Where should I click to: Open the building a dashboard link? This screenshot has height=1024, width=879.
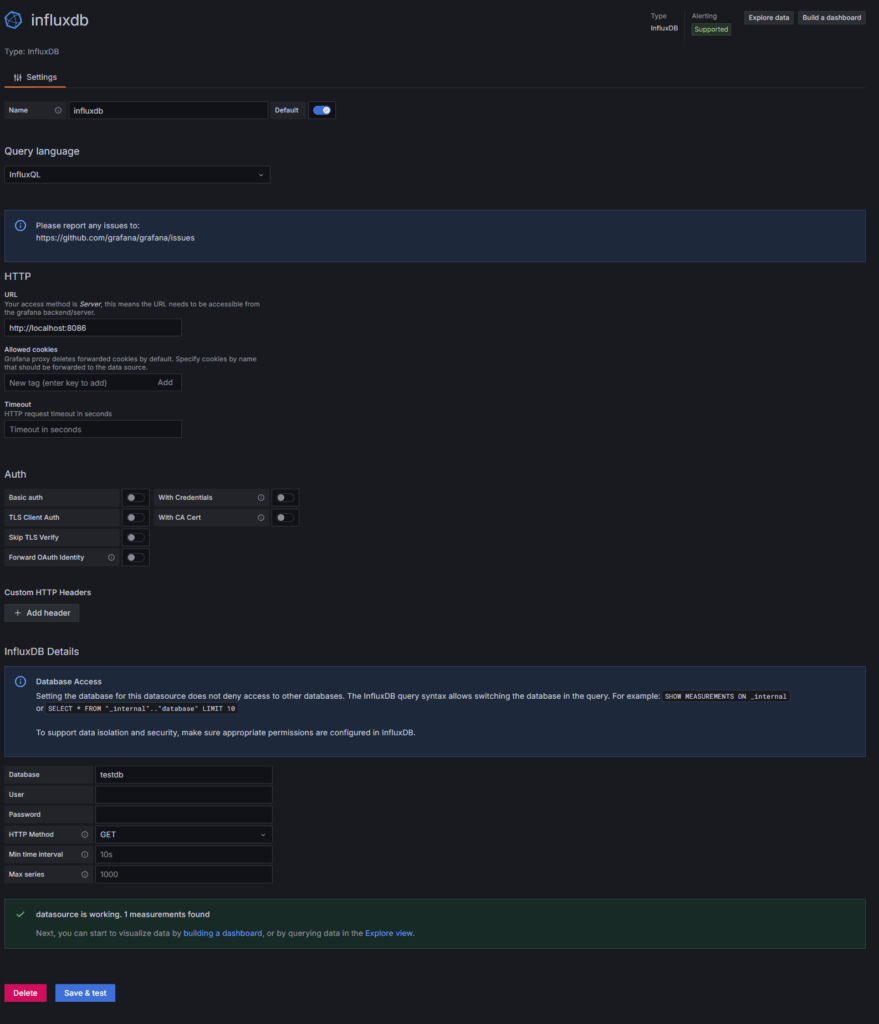coord(223,933)
